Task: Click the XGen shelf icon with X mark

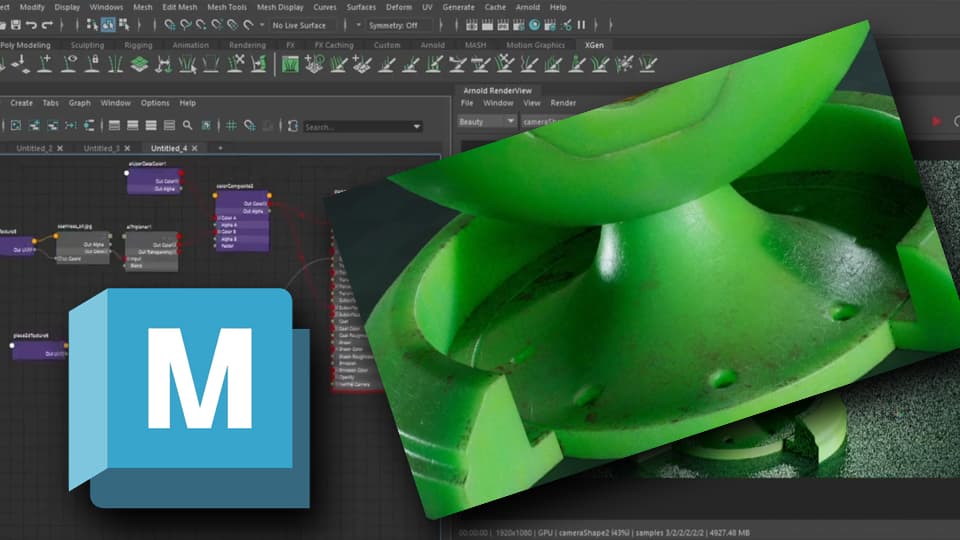Action: coord(236,64)
